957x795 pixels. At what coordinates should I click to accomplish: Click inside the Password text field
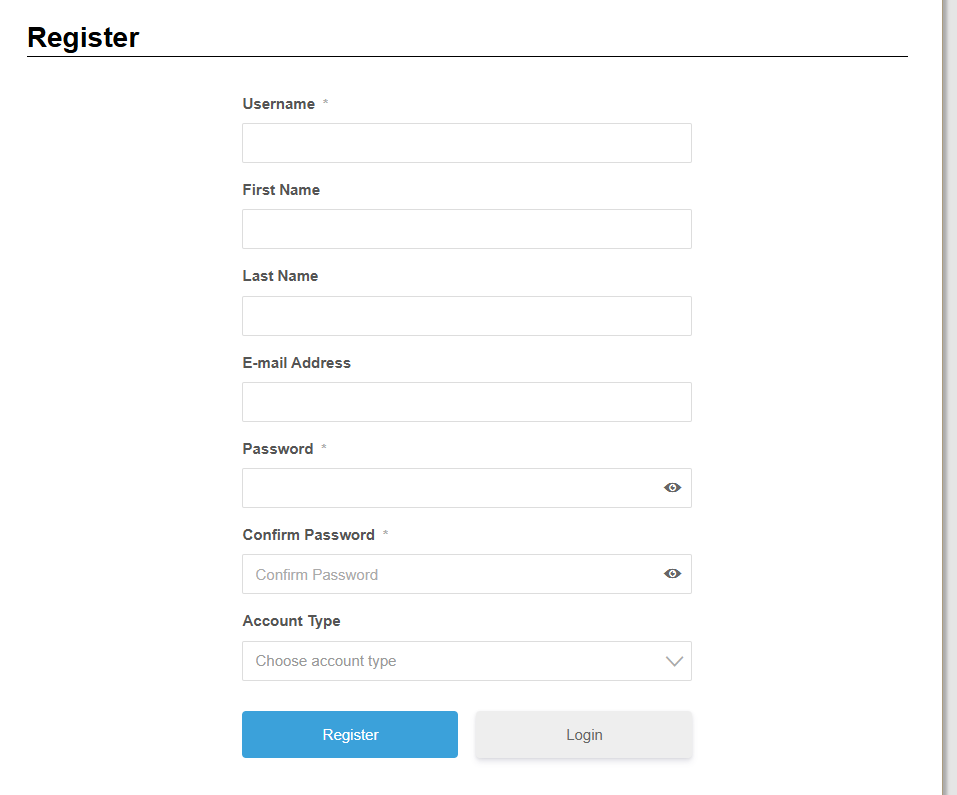click(450, 488)
